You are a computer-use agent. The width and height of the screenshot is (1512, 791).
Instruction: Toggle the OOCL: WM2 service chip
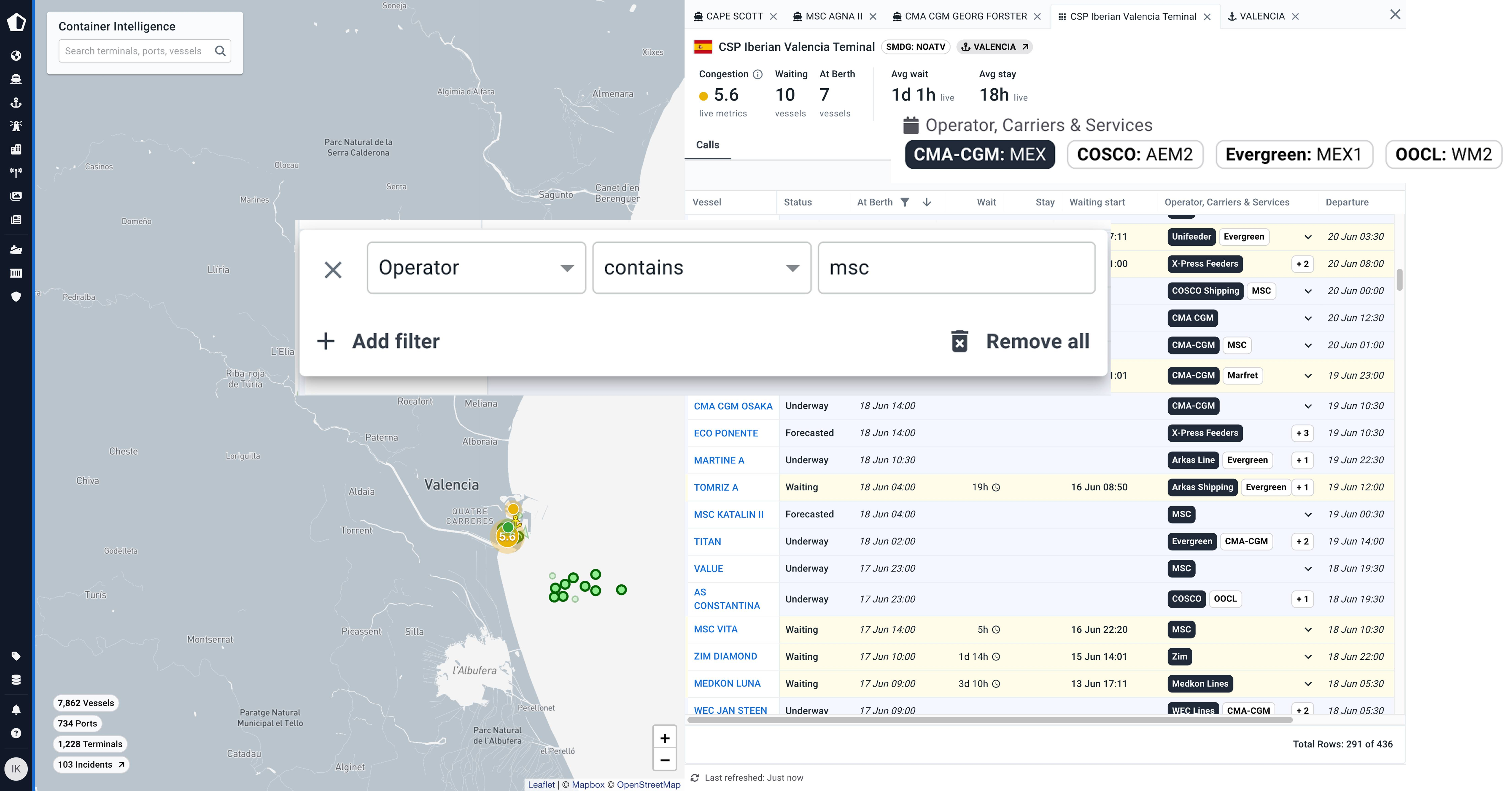(1443, 154)
